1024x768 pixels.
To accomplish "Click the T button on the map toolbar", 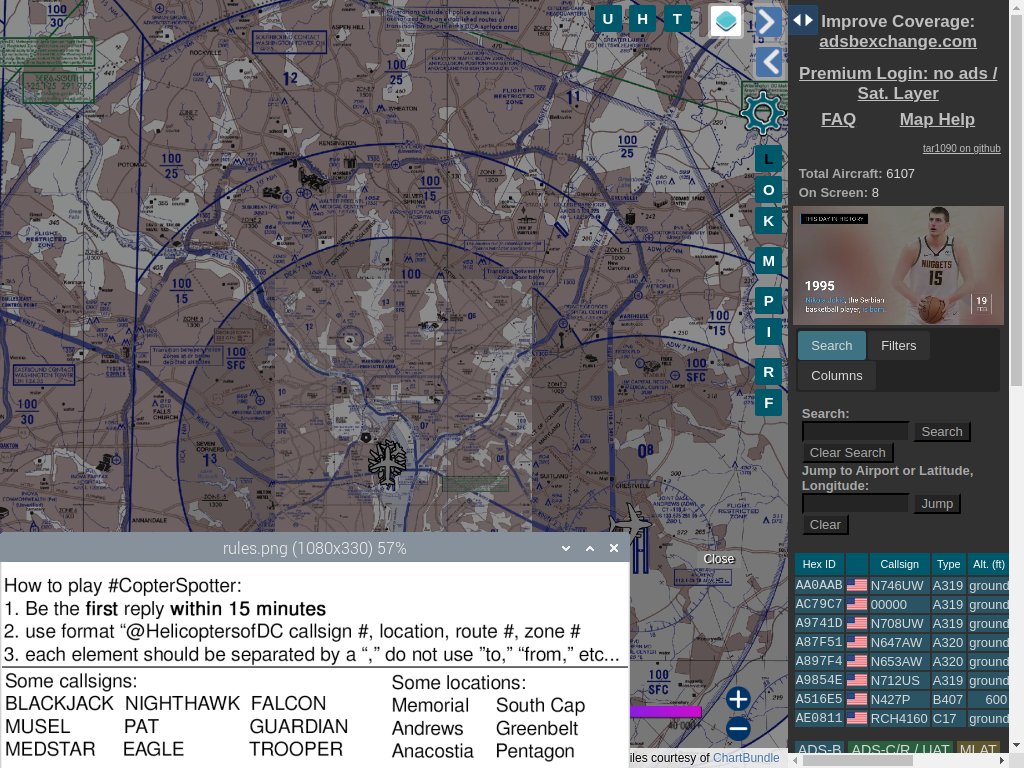I will [x=678, y=18].
